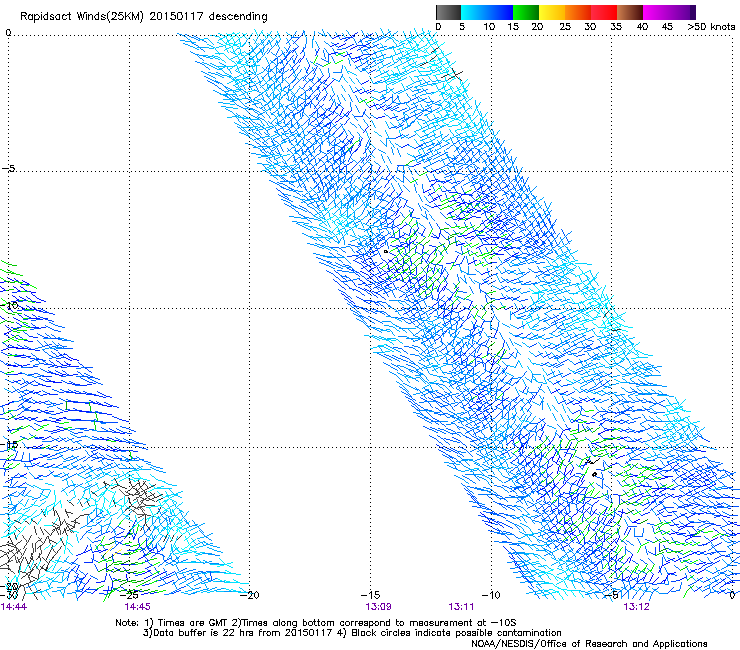This screenshot has width=740, height=650.
Task: Click the -15 latitude axis label at left
Action: [9, 444]
